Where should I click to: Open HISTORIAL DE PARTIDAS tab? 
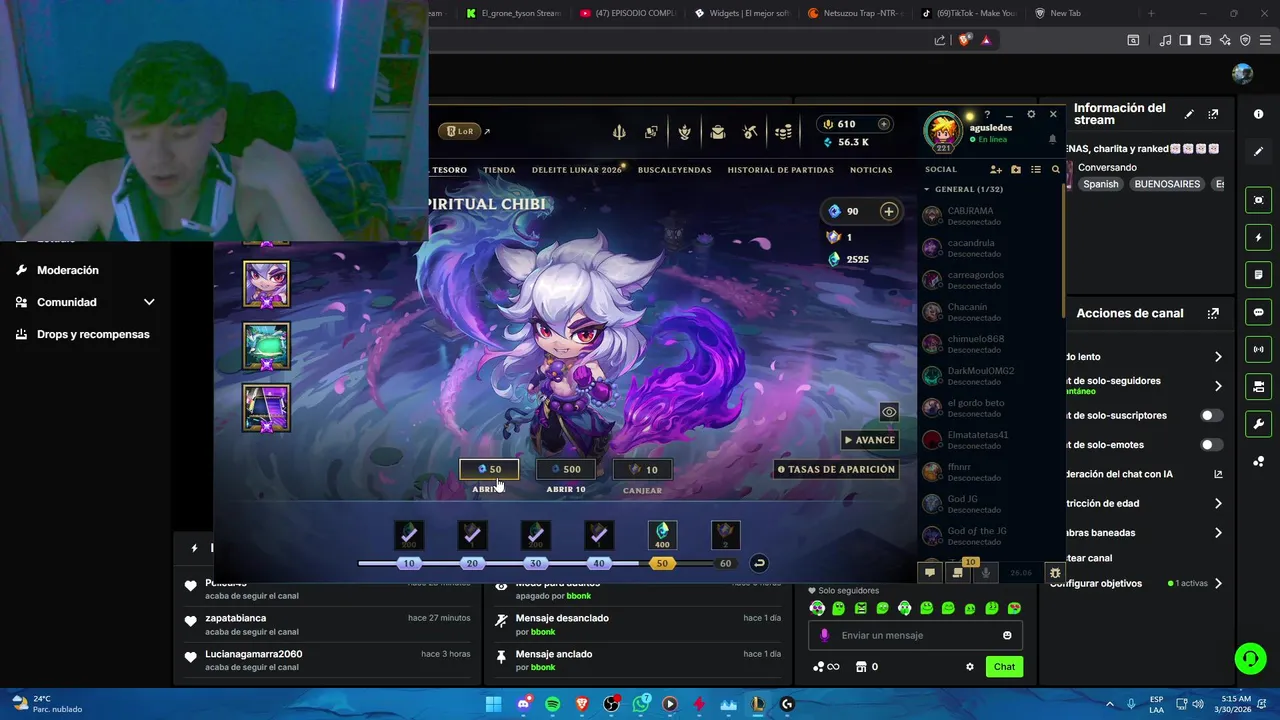pyautogui.click(x=781, y=170)
